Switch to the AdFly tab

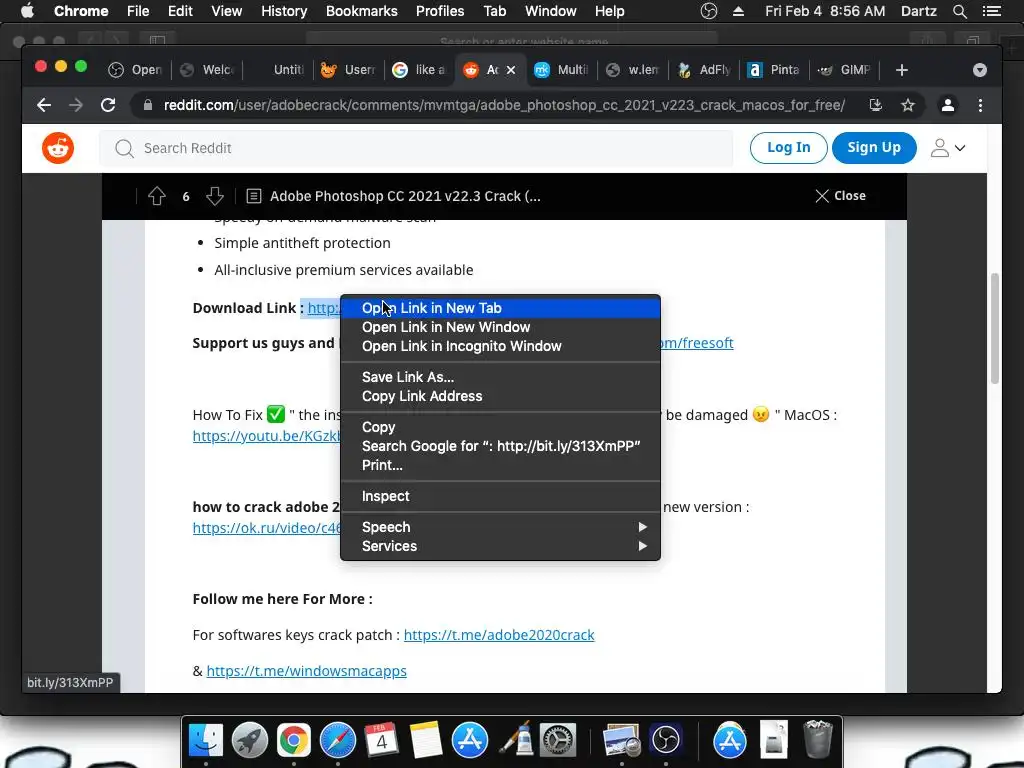pyautogui.click(x=704, y=70)
